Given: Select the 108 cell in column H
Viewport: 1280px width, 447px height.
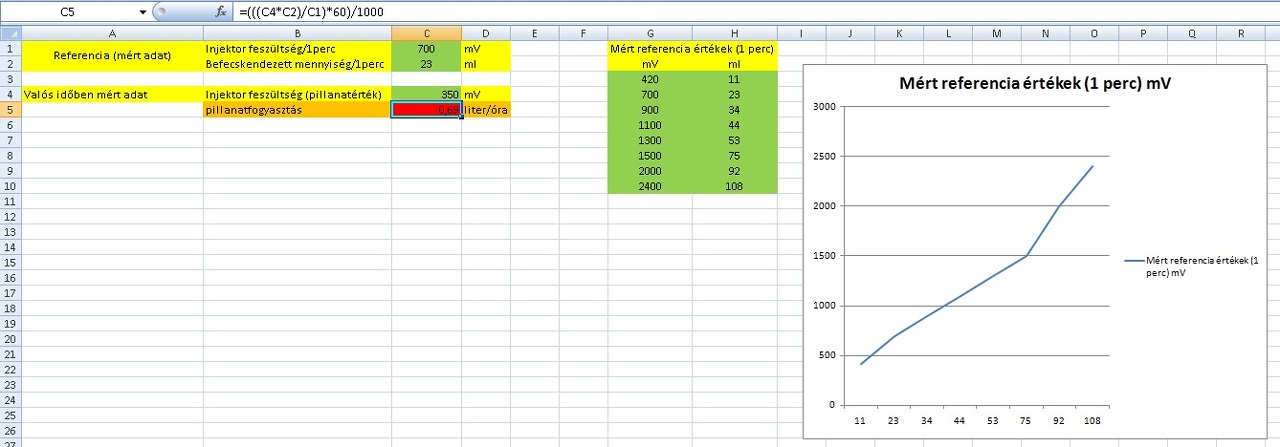Looking at the screenshot, I should point(734,186).
